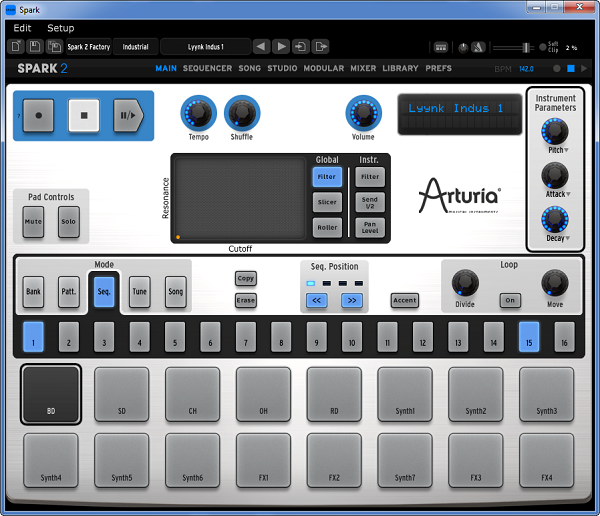Screen dimensions: 600x516
Task: Click the Copy button
Action: pos(246,278)
